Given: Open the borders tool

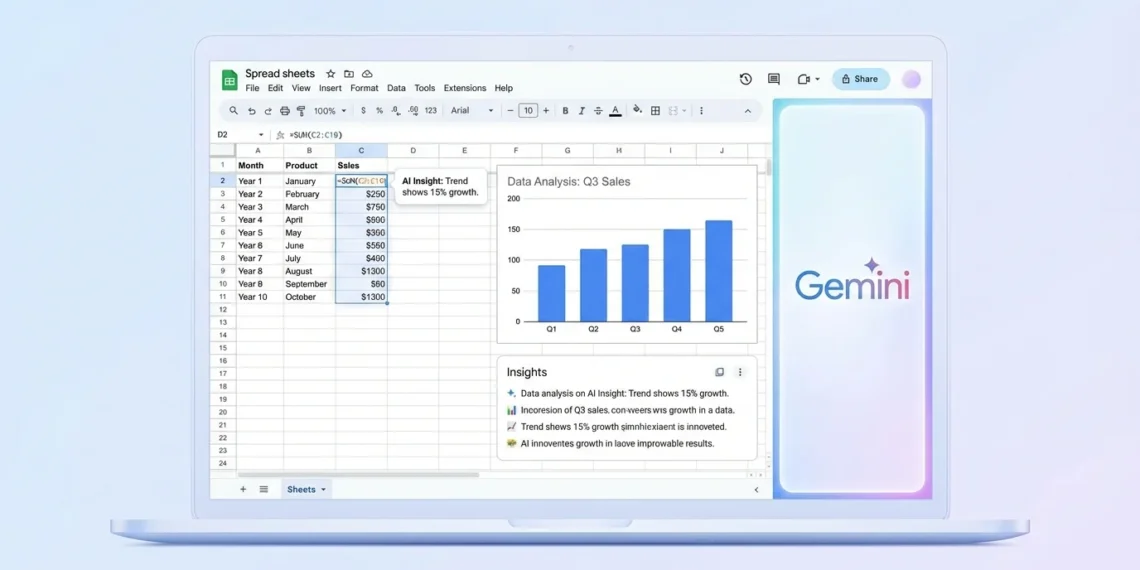Looking at the screenshot, I should [655, 111].
